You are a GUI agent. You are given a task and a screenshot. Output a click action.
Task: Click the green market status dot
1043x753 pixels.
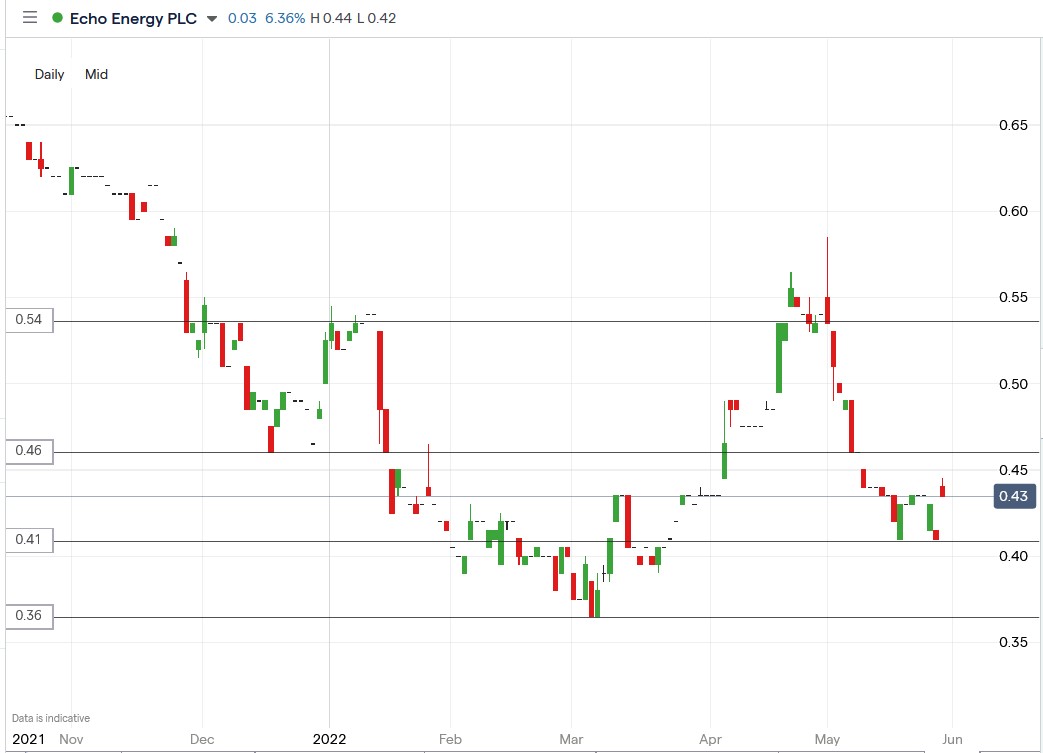click(x=58, y=18)
